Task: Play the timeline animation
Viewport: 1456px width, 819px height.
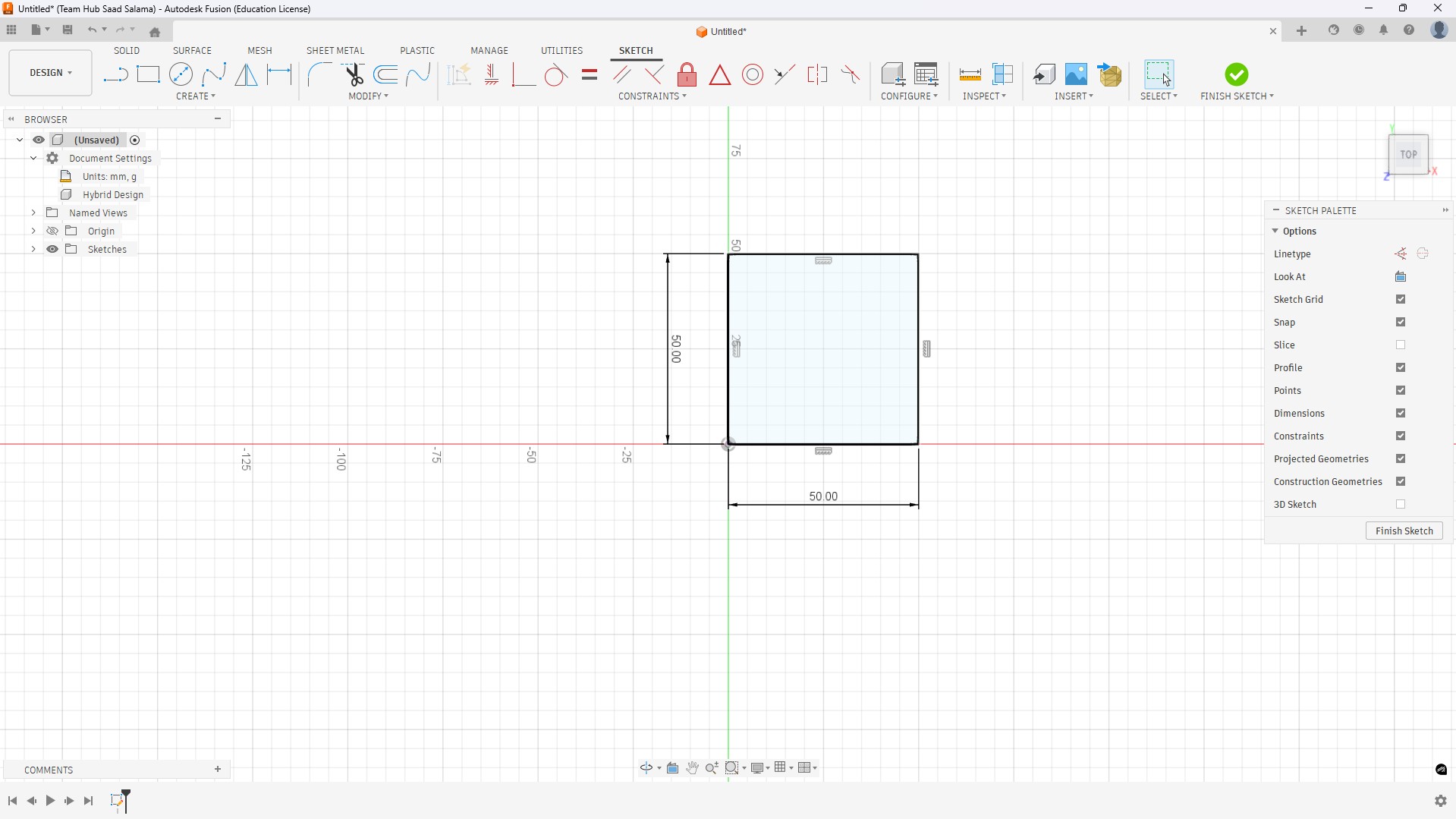Action: 50,801
